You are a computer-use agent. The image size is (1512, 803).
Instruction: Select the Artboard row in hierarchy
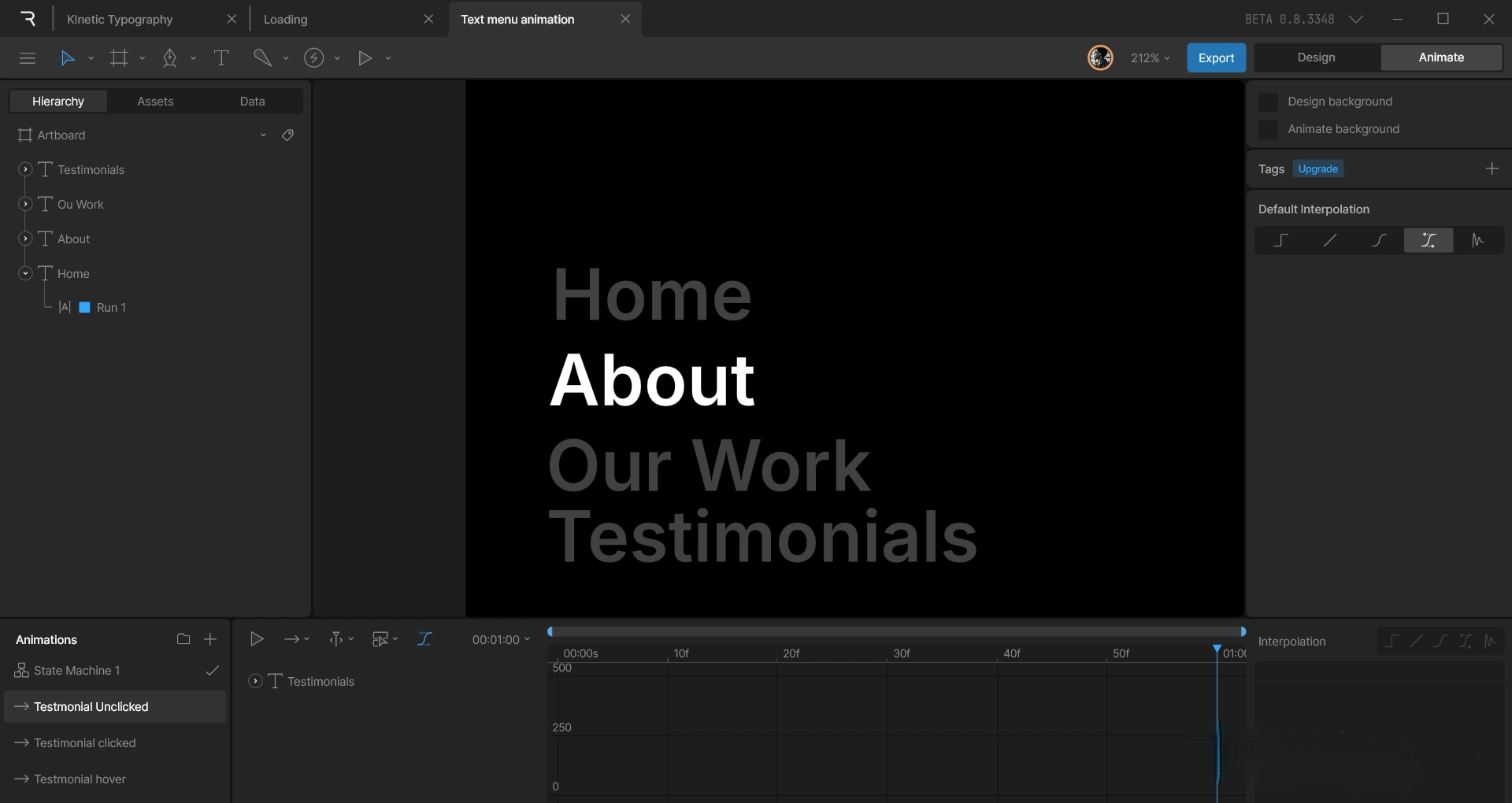pos(154,135)
